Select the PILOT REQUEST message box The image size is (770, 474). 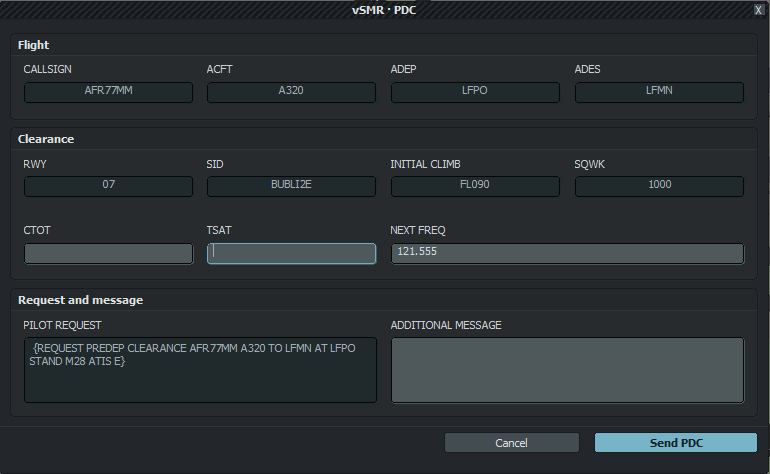click(x=200, y=370)
